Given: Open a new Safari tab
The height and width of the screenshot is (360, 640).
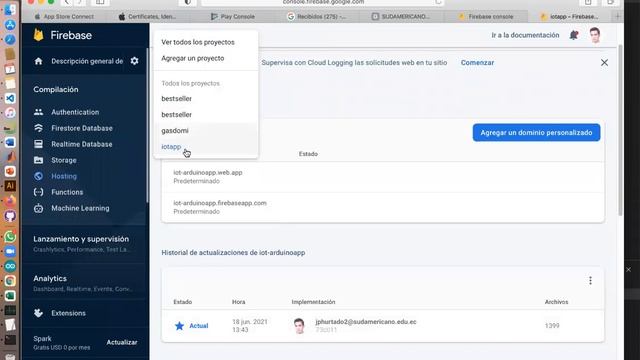Looking at the screenshot, I should coord(618,16).
